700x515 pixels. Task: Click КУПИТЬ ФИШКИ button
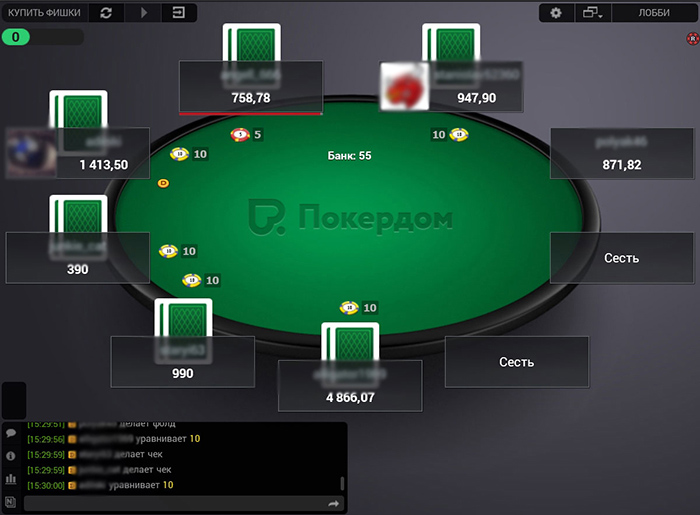[45, 12]
